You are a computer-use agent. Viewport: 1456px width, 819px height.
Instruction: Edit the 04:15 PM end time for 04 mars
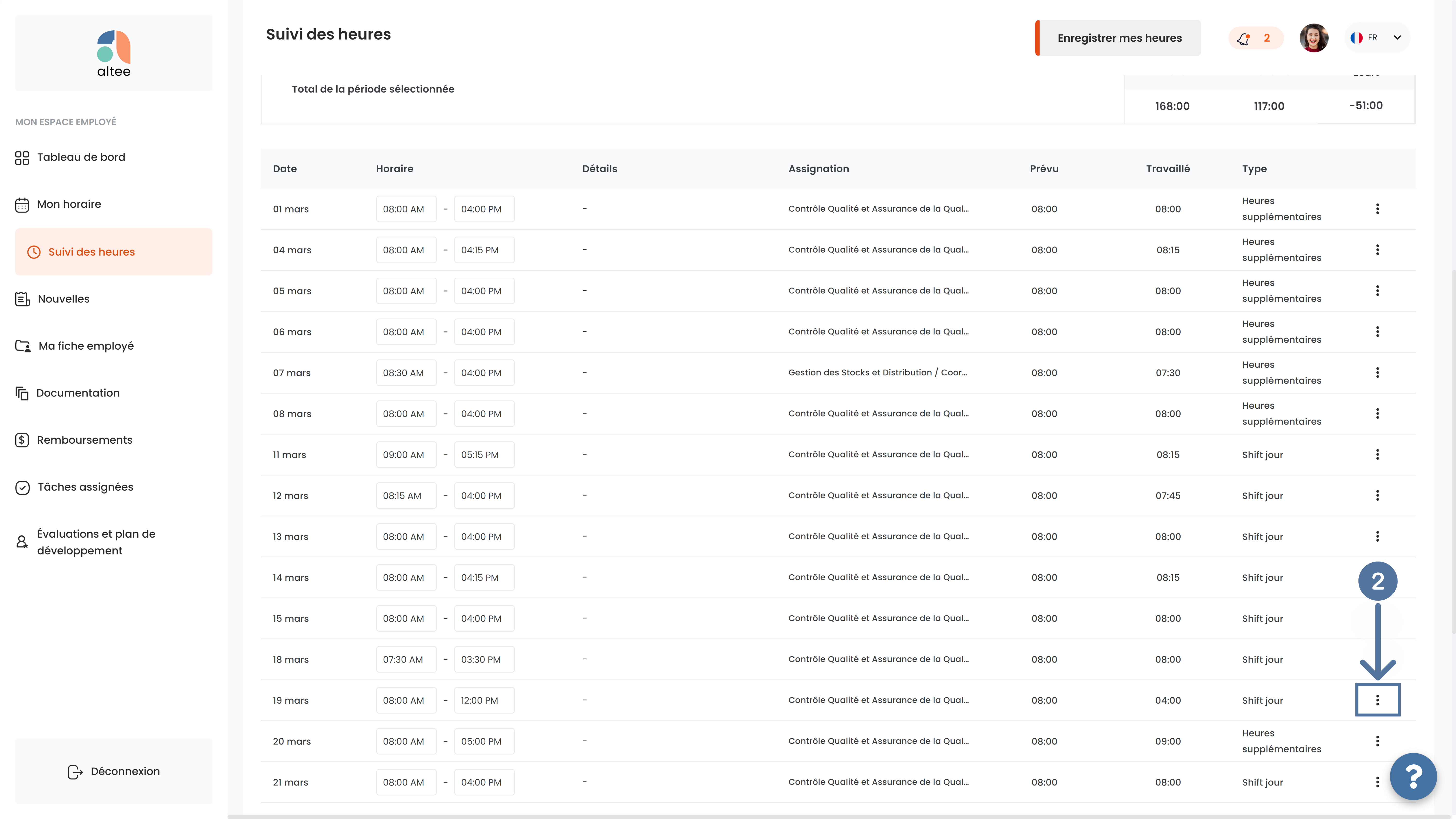[x=484, y=250]
